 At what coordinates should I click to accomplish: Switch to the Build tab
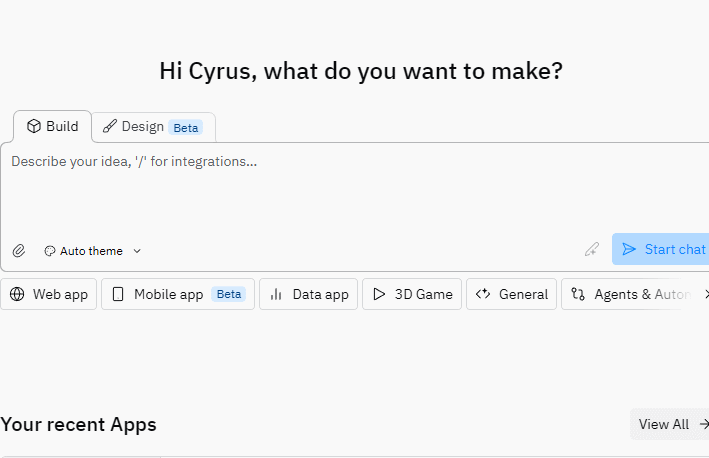53,126
